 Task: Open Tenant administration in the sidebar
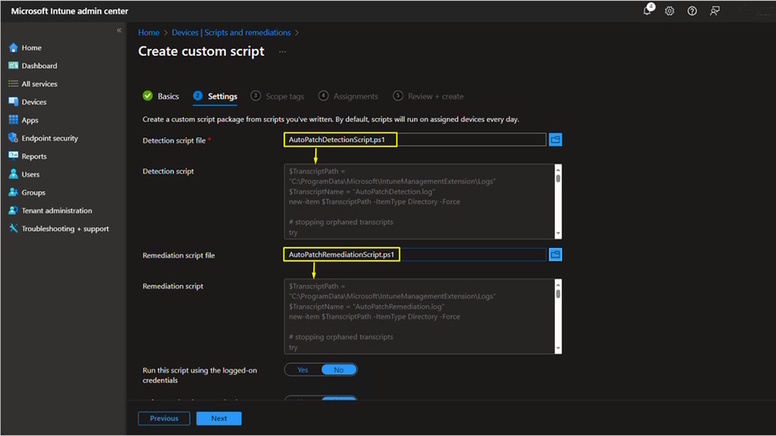click(56, 210)
